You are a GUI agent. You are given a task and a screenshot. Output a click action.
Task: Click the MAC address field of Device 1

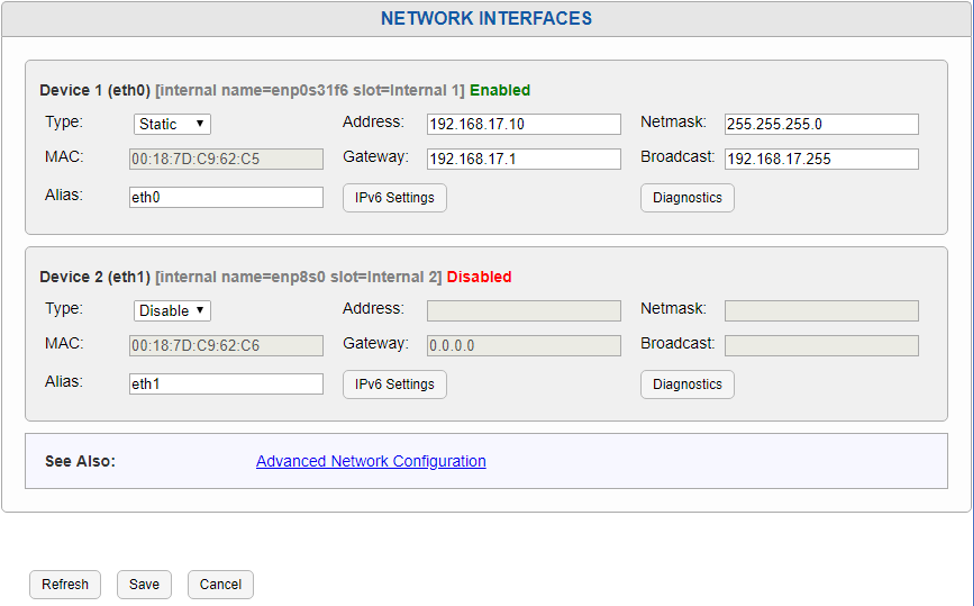point(225,158)
